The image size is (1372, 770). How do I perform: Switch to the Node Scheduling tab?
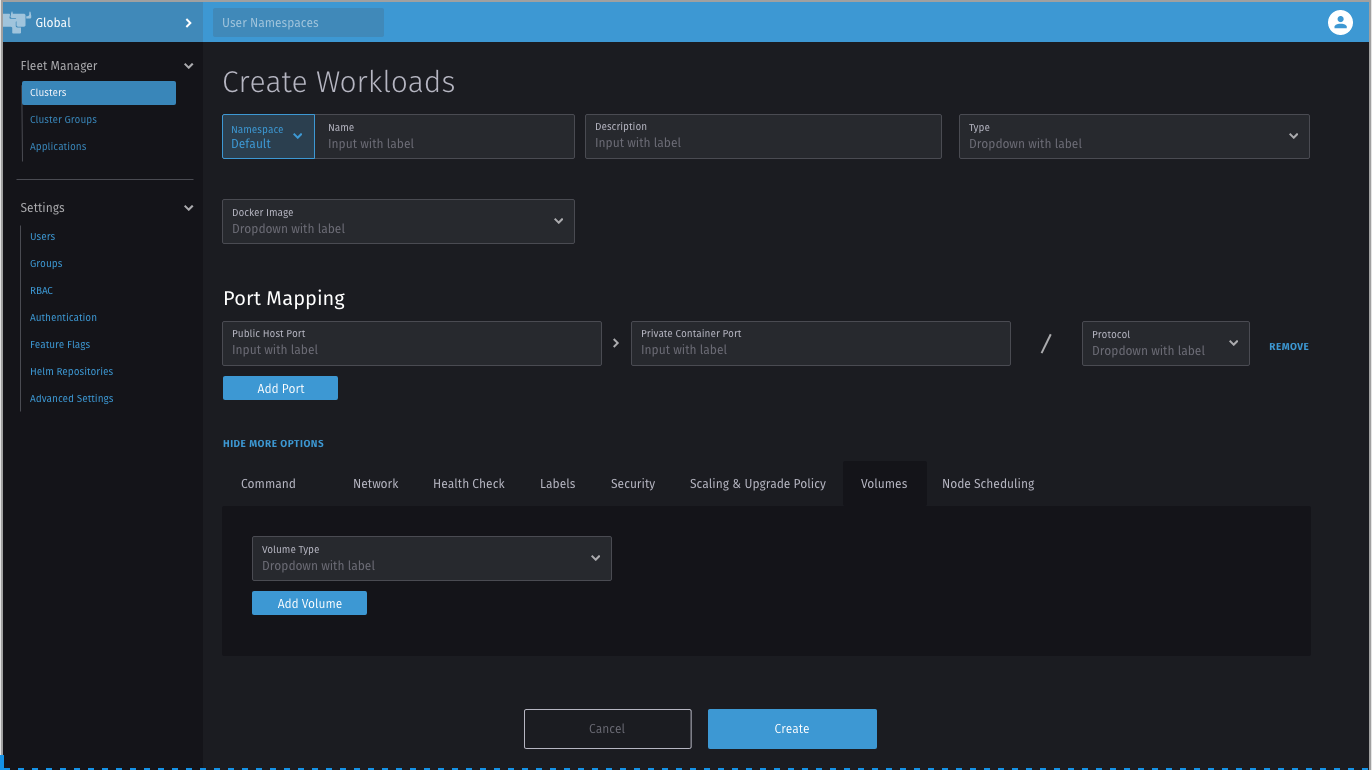tap(987, 483)
